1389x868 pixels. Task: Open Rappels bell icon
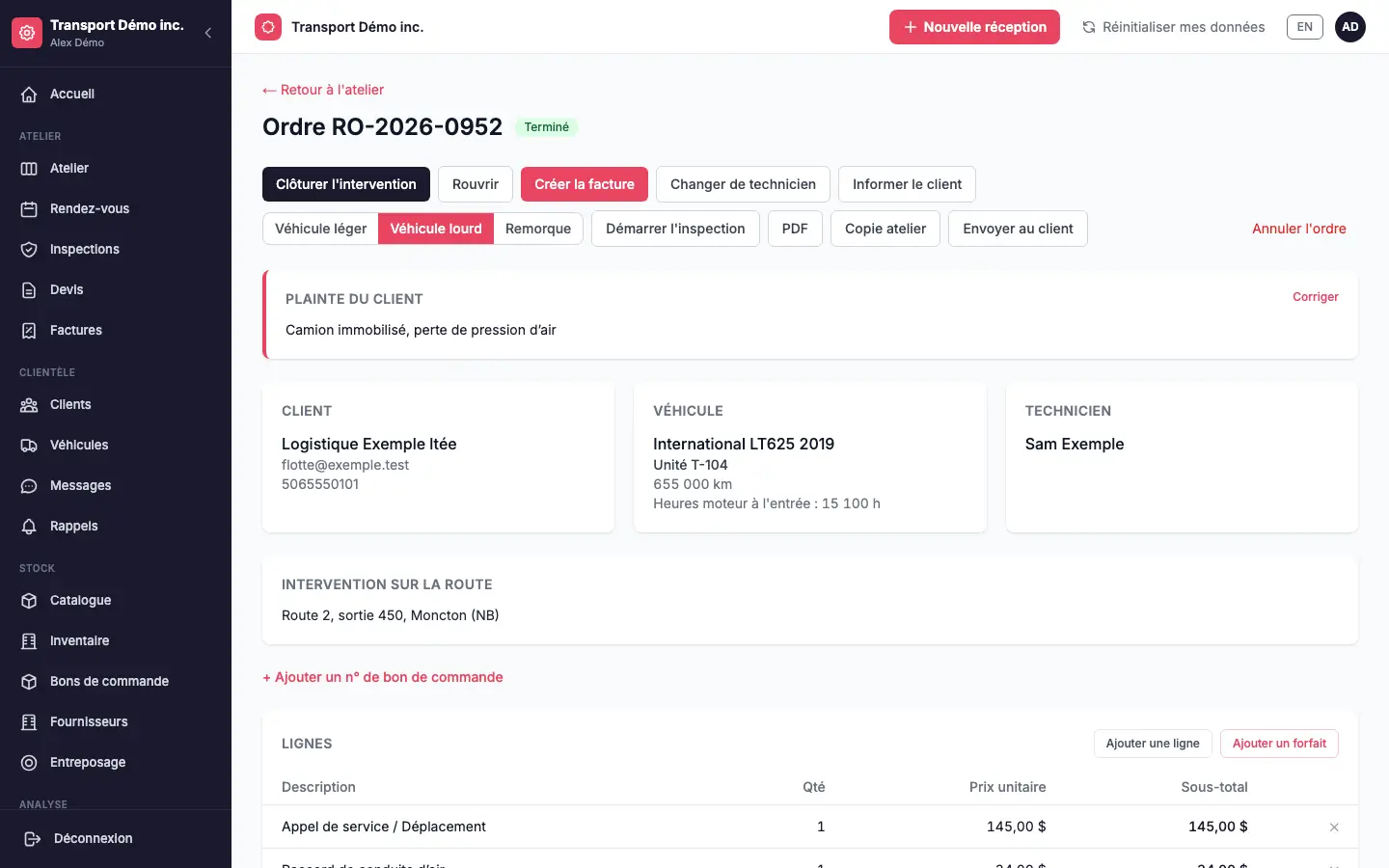(29, 526)
